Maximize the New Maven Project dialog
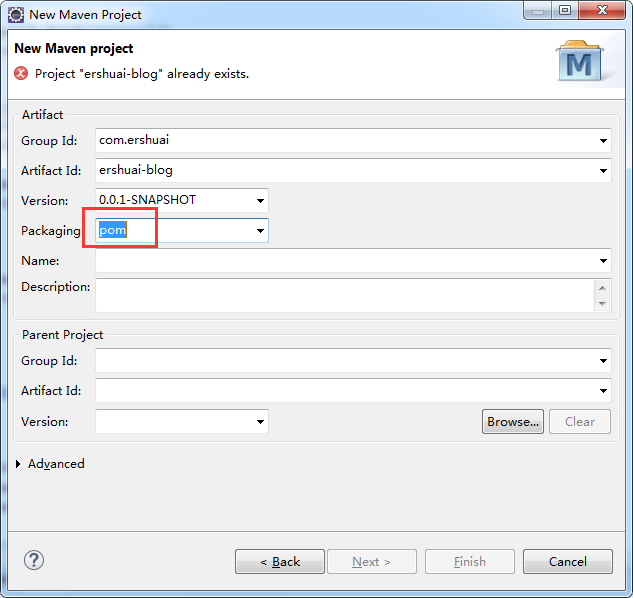Image resolution: width=633 pixels, height=598 pixels. point(565,10)
